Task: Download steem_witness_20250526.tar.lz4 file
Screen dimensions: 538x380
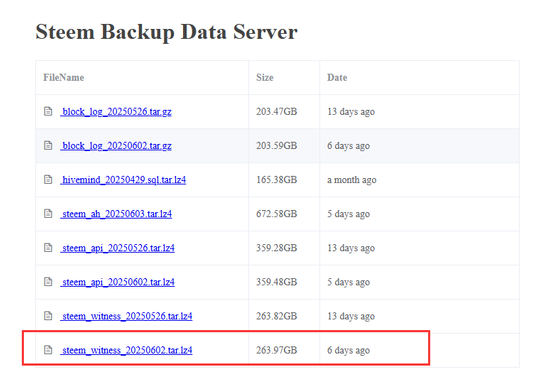Action: [x=126, y=316]
